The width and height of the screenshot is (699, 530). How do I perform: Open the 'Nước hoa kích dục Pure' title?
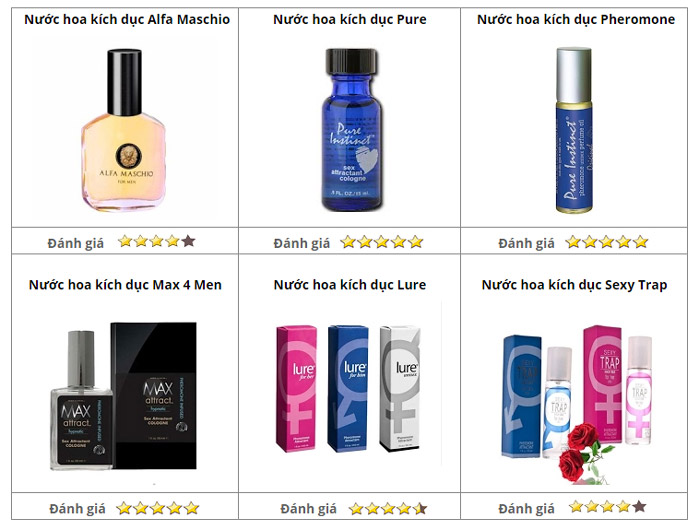tap(350, 20)
